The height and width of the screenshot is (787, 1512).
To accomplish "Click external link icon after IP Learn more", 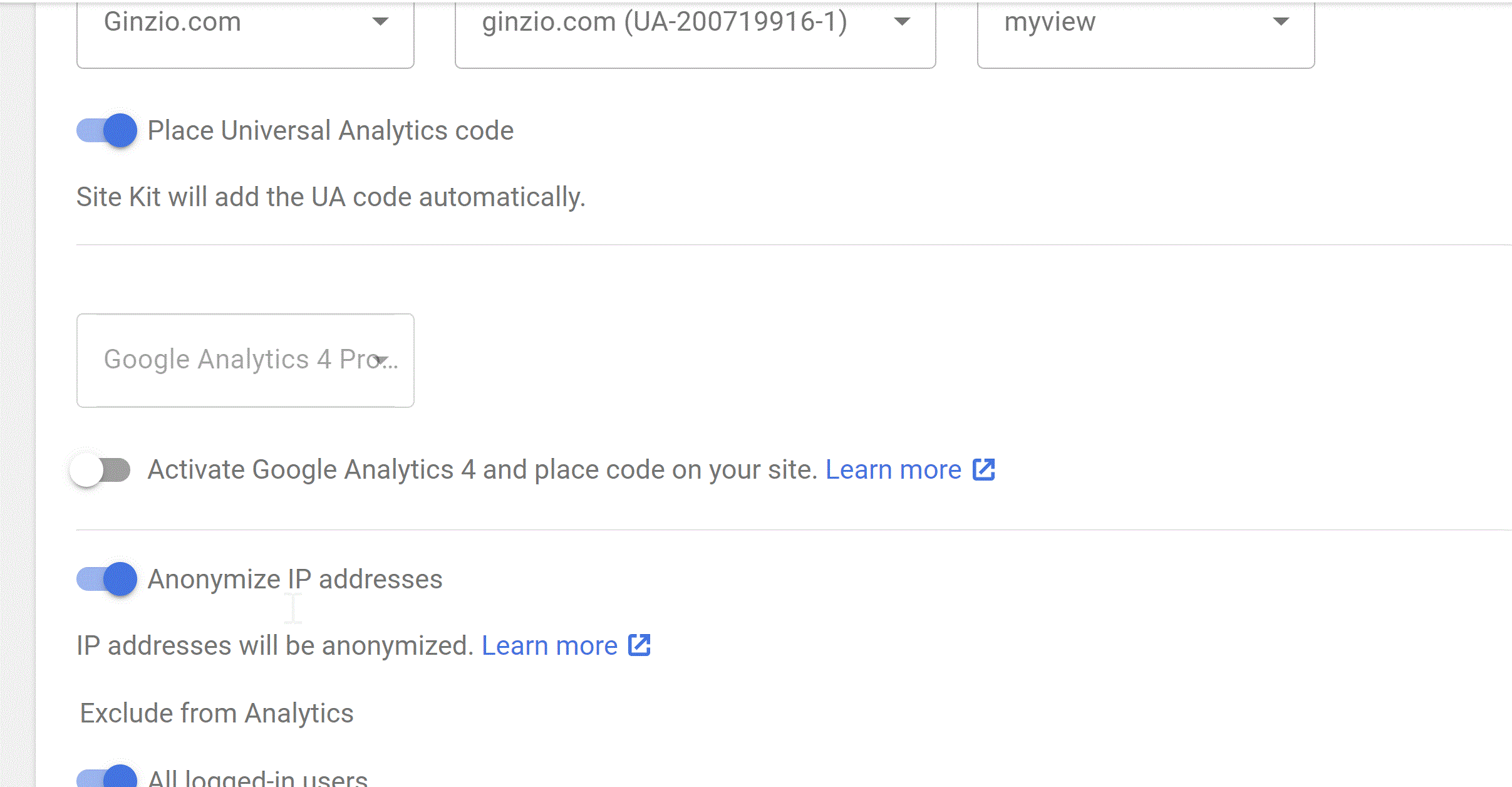I will [x=639, y=645].
